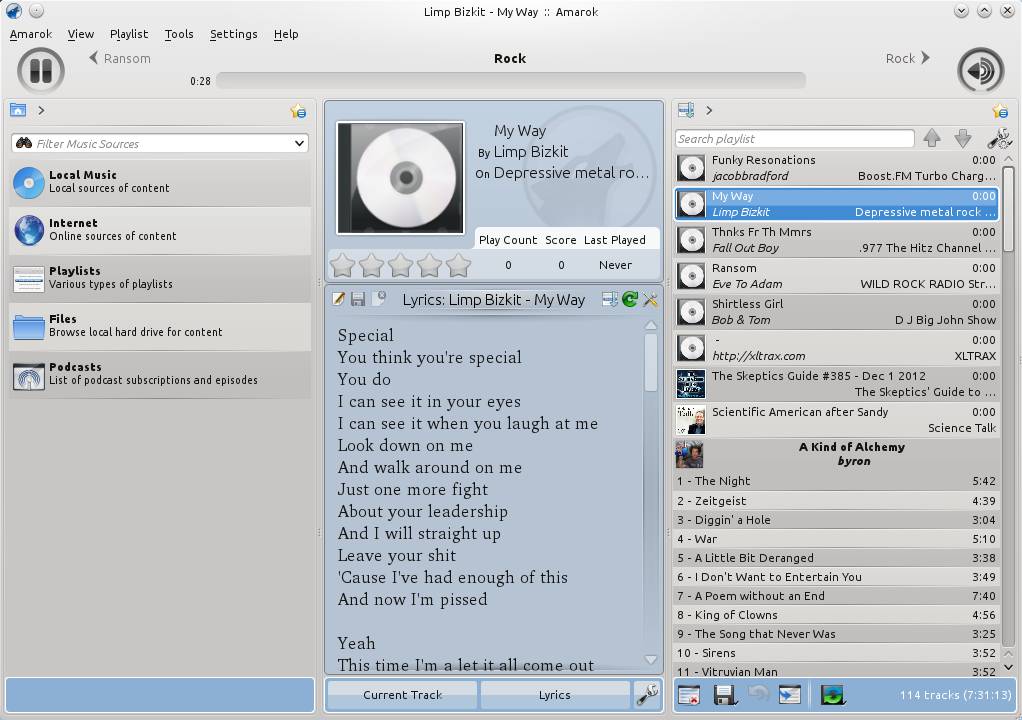Image resolution: width=1022 pixels, height=720 pixels.
Task: Click the media sources home folder icon
Action: pyautogui.click(x=18, y=110)
